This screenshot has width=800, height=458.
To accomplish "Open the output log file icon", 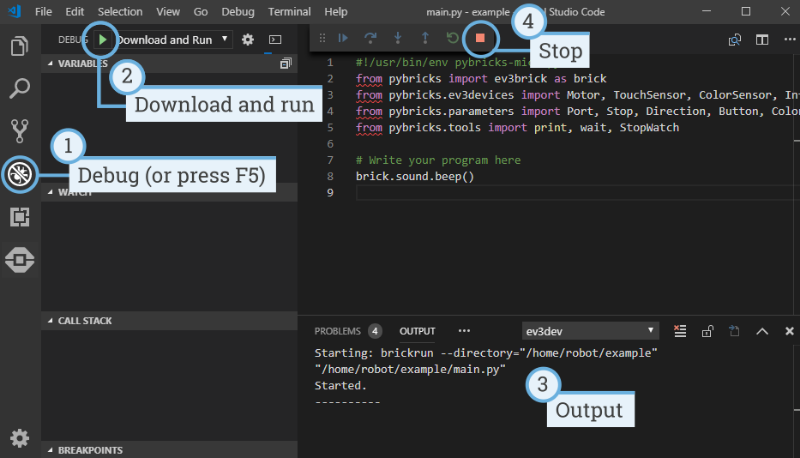I will (734, 331).
